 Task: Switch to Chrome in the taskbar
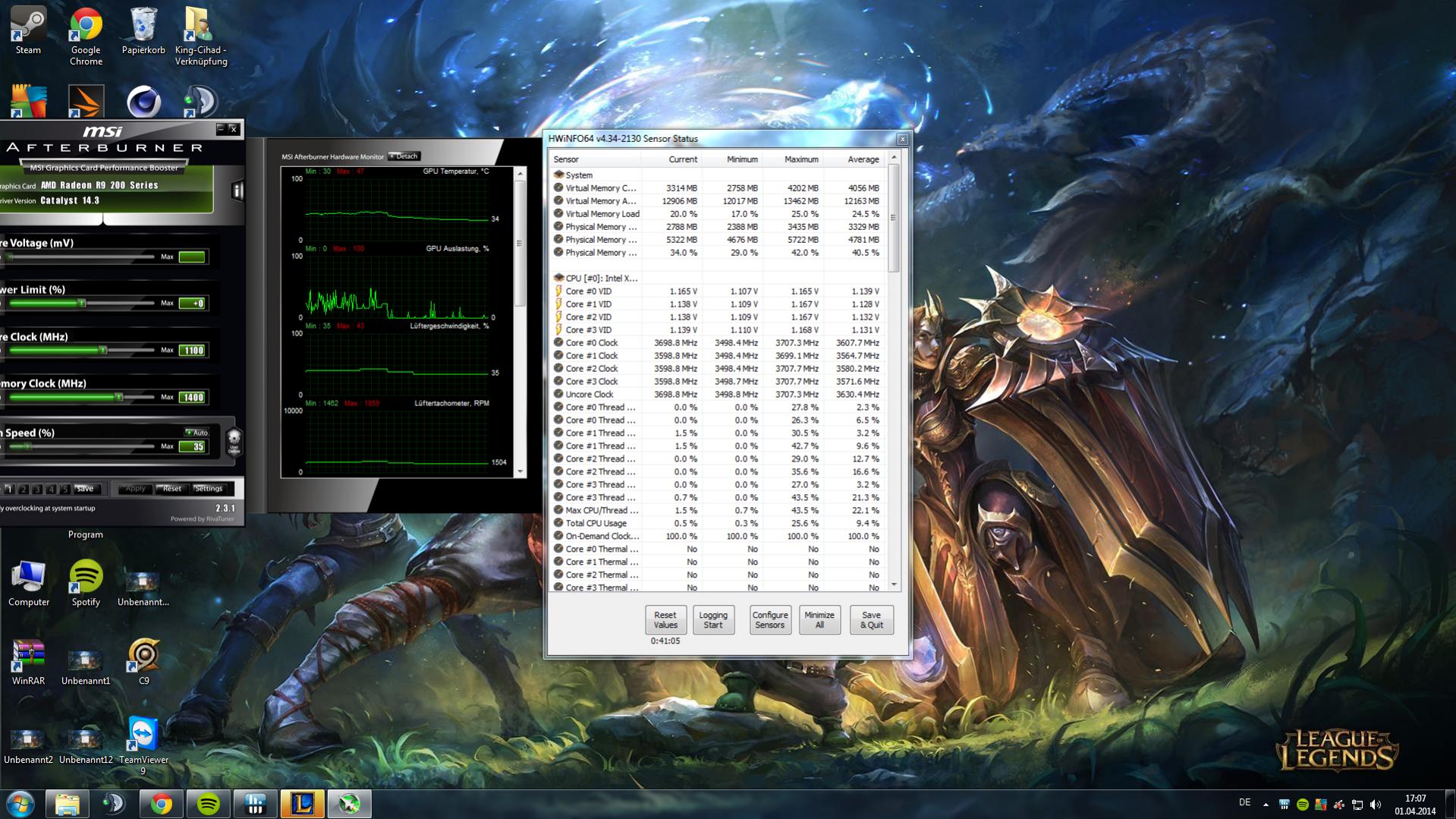coord(161,804)
